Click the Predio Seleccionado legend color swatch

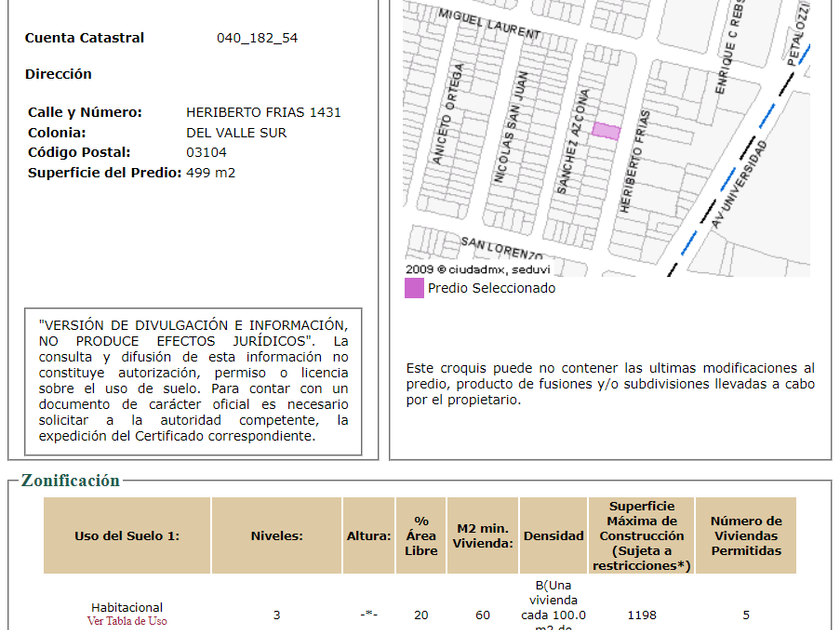(x=414, y=288)
